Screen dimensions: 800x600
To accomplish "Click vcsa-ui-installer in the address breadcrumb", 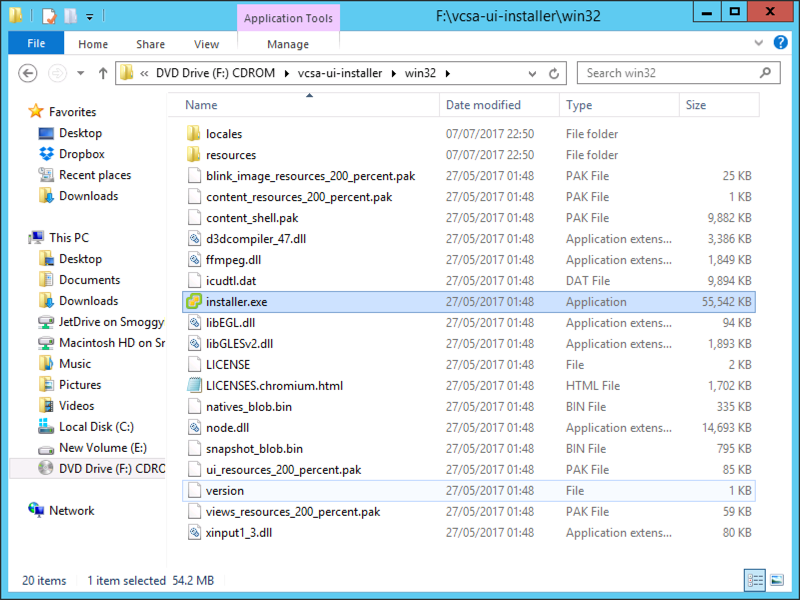I will 340,73.
